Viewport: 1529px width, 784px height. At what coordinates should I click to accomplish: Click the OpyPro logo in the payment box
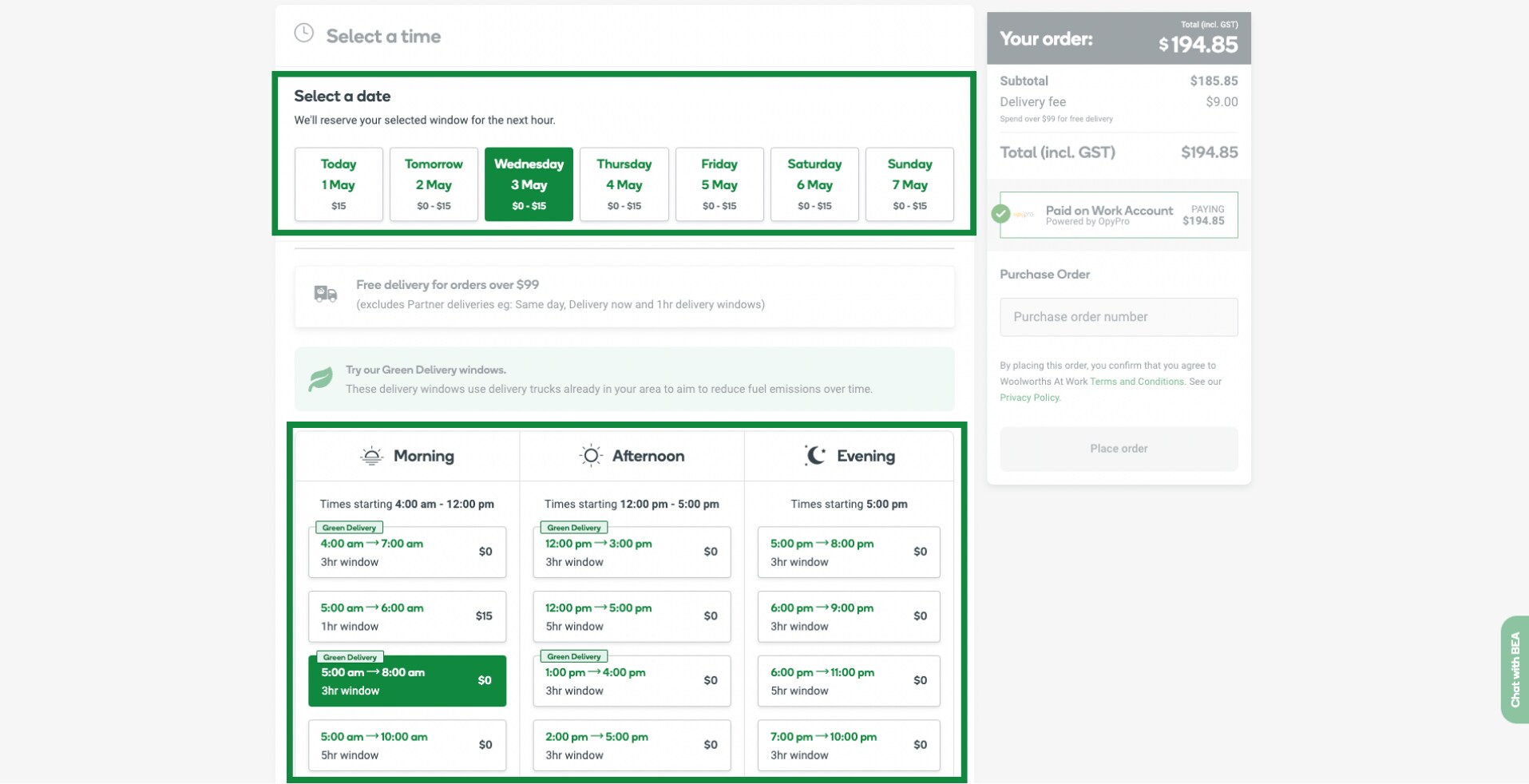point(1024,214)
